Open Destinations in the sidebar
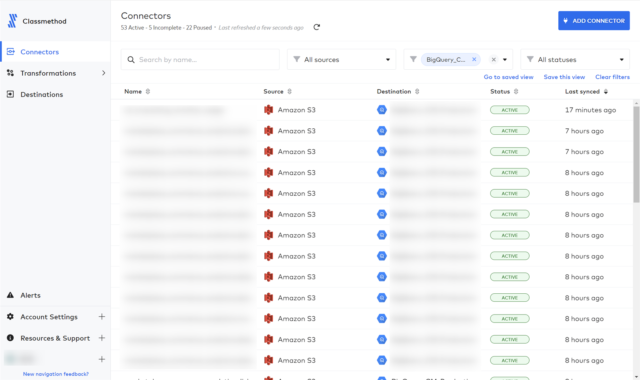This screenshot has width=640, height=380. tap(42, 94)
